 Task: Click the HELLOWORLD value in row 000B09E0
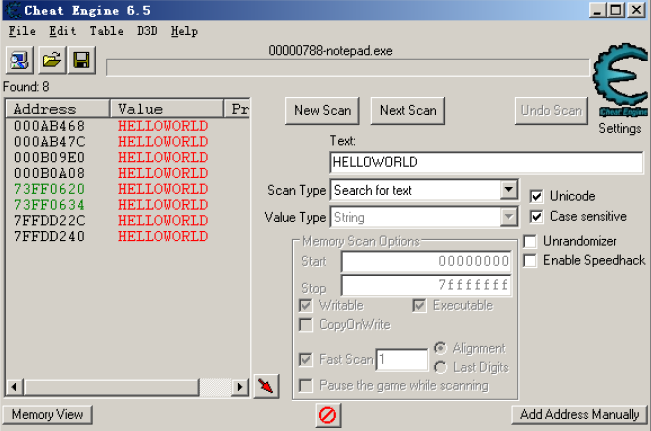tap(163, 157)
